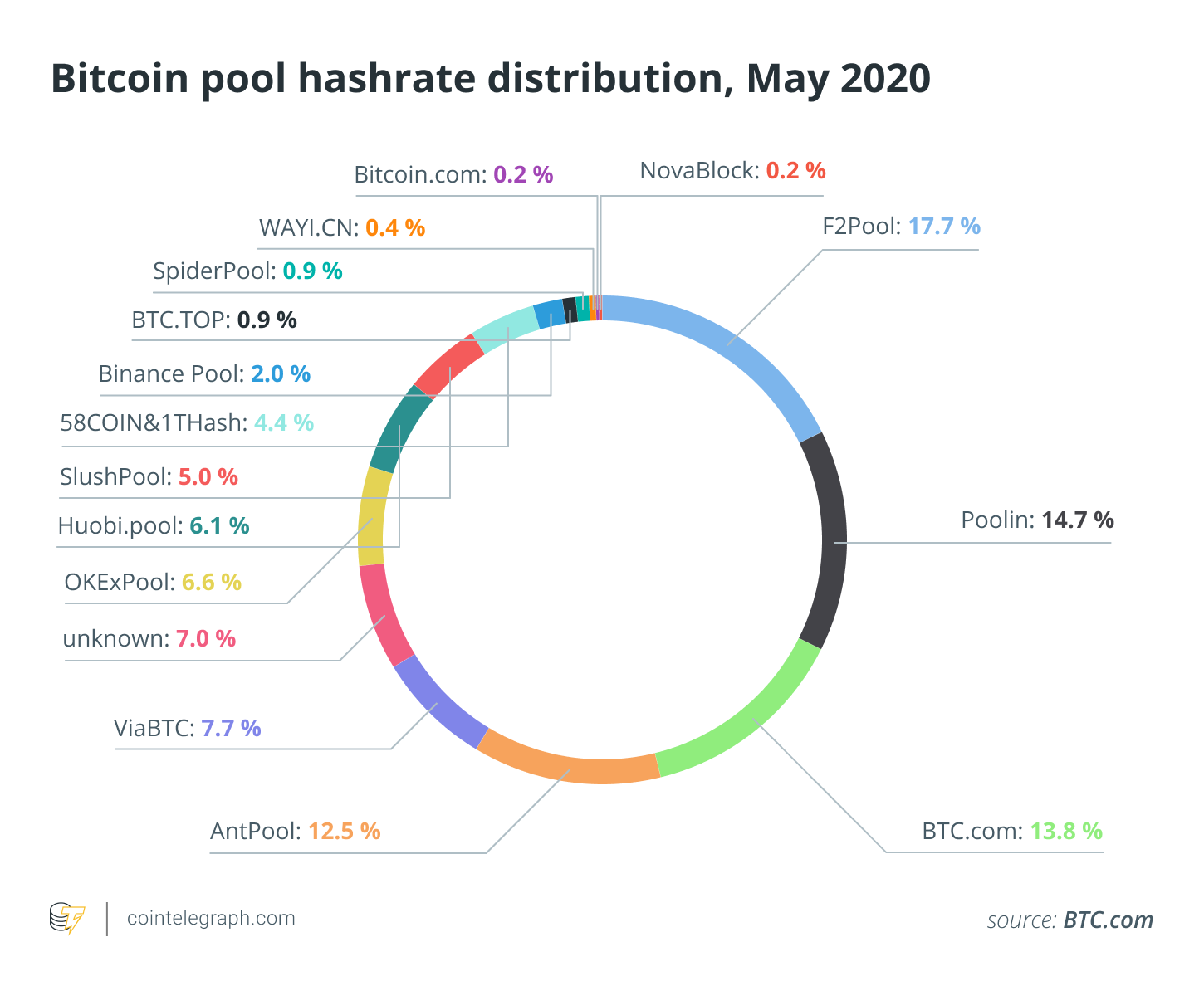Select the purple ViaBTC donut segment
This screenshot has height=986, width=1204.
[438, 703]
